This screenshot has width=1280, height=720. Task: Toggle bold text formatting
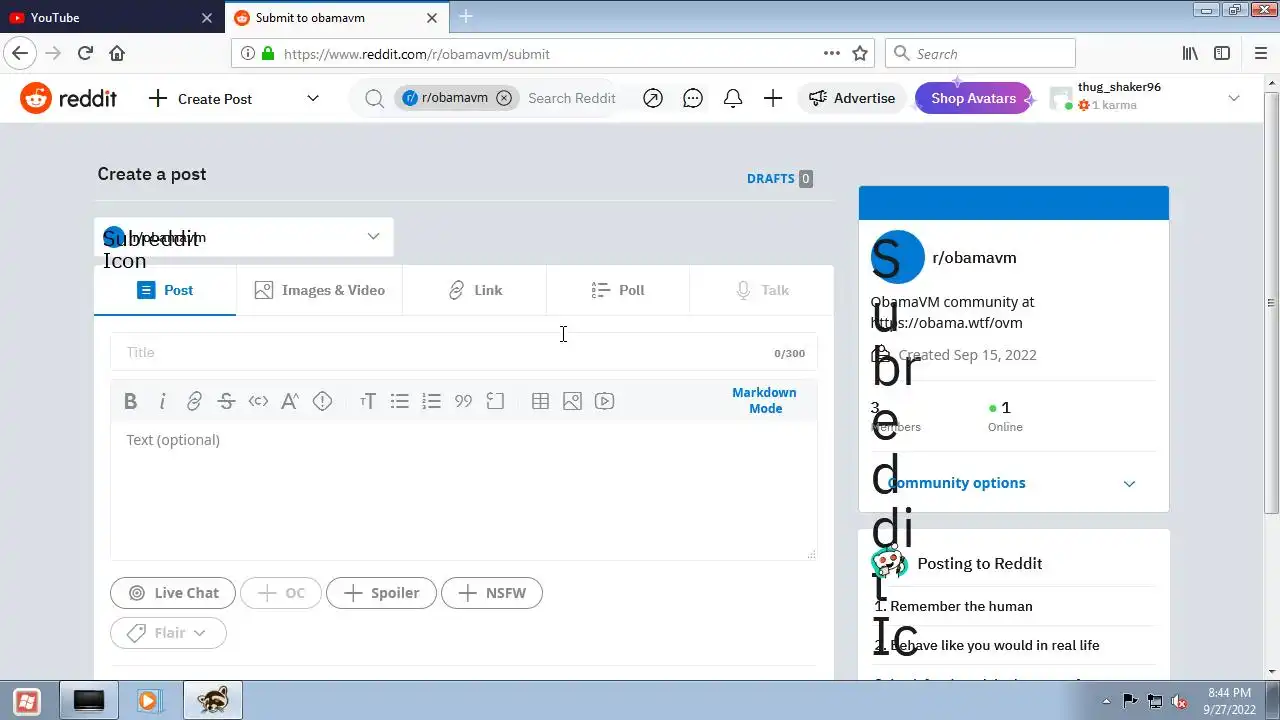[130, 401]
